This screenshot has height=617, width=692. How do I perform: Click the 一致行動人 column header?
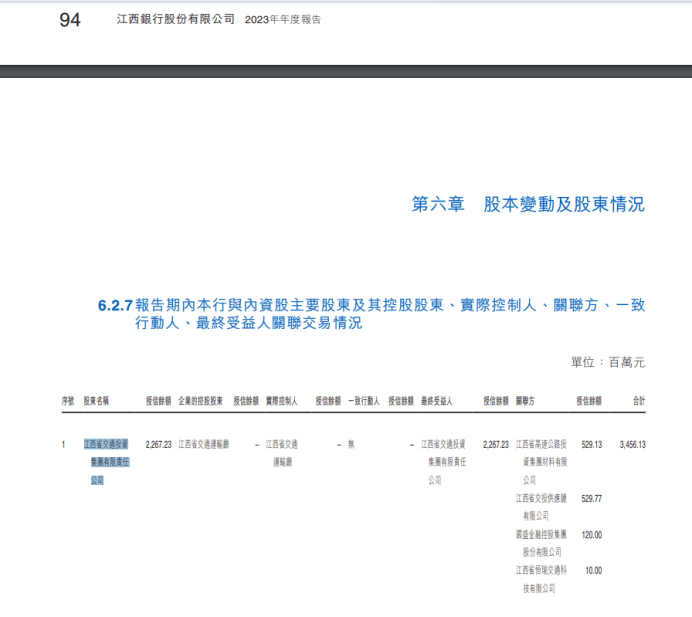pyautogui.click(x=364, y=401)
